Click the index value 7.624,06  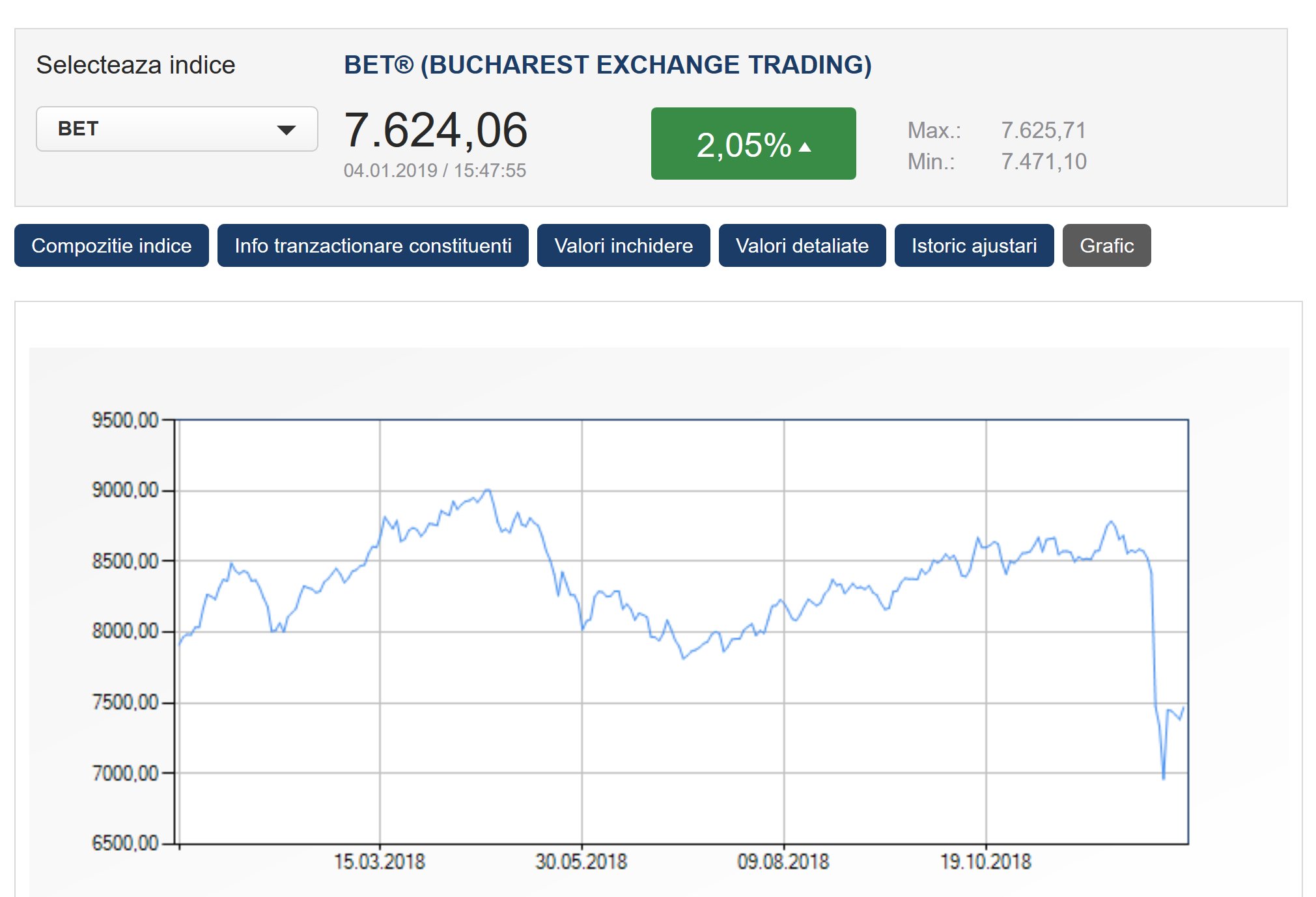(x=435, y=130)
